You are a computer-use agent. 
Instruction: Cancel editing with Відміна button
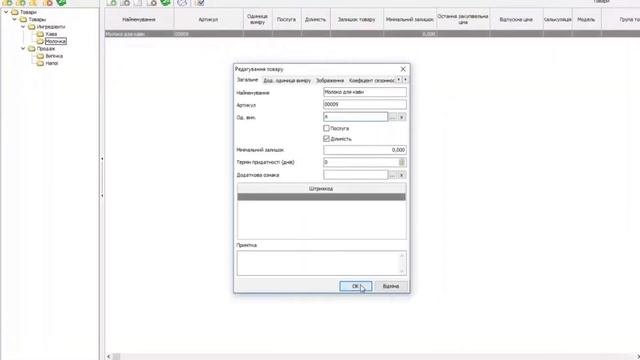(391, 286)
